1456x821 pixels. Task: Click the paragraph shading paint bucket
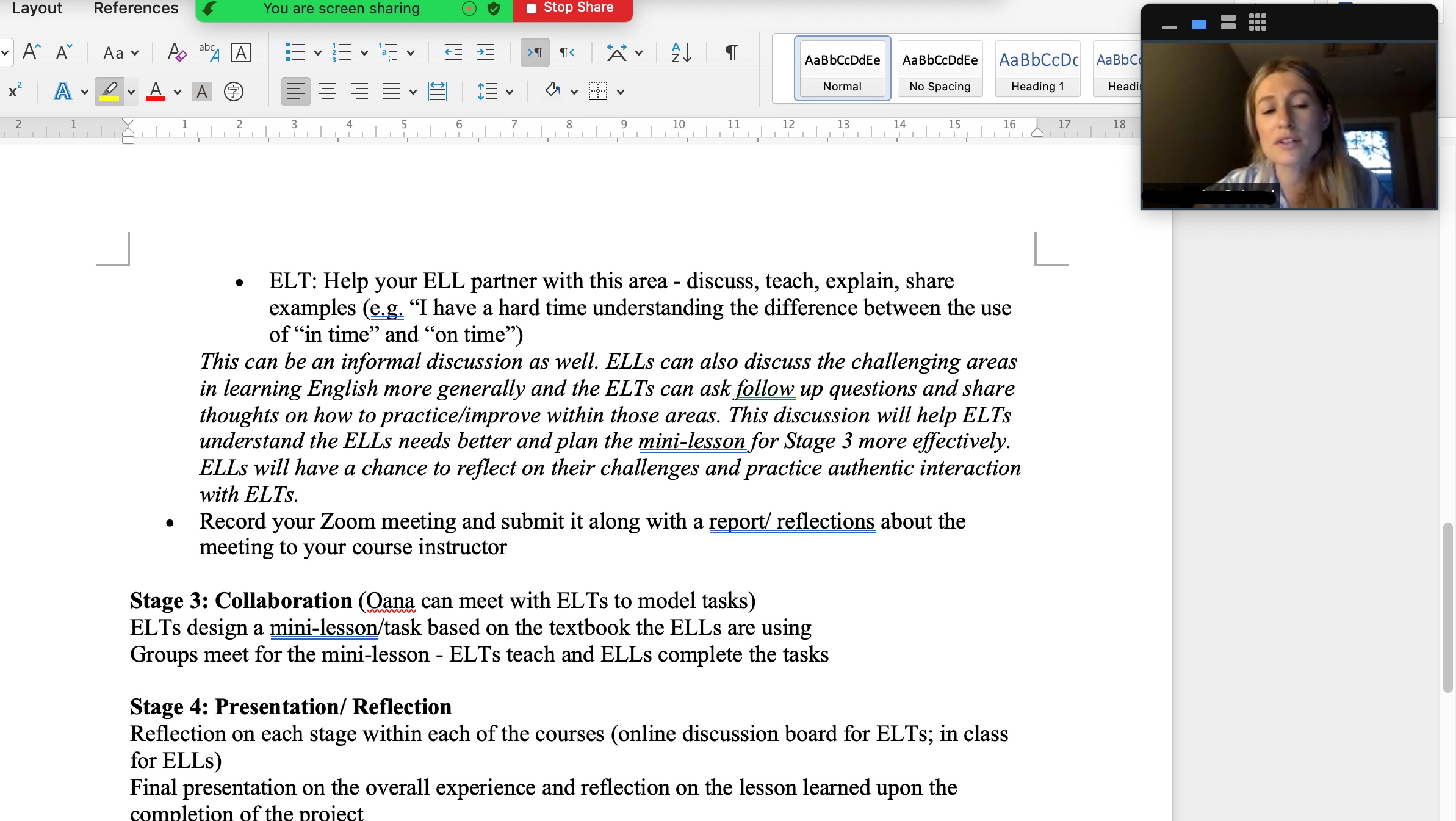[552, 91]
